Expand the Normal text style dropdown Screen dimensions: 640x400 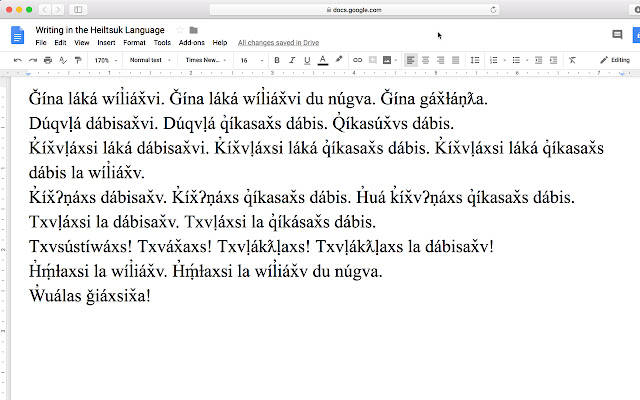[x=150, y=60]
